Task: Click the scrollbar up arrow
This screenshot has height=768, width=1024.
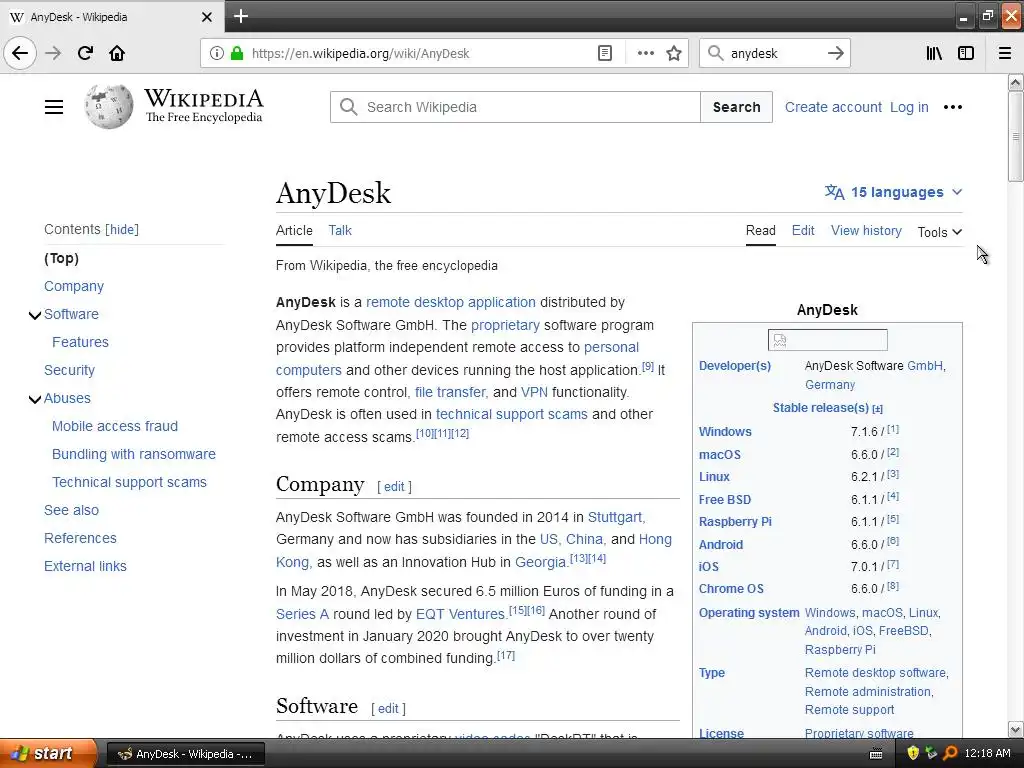Action: coord(1015,82)
